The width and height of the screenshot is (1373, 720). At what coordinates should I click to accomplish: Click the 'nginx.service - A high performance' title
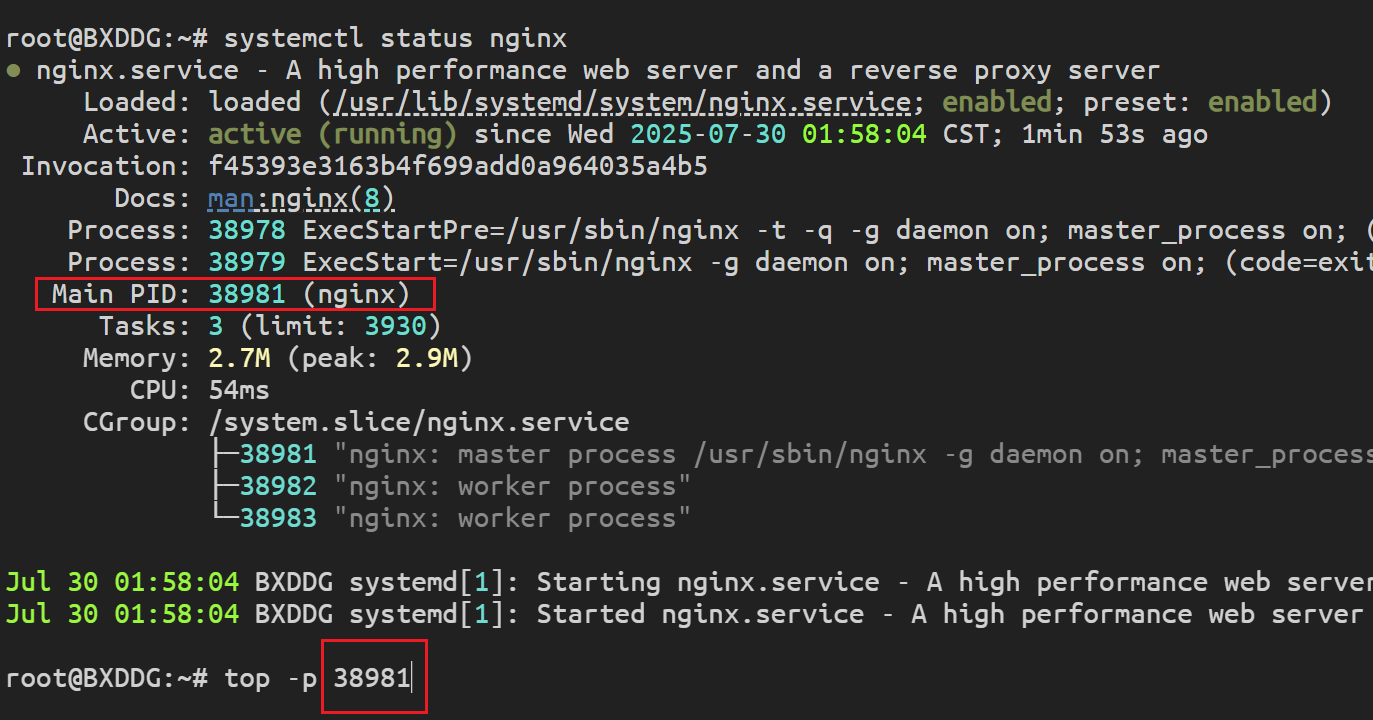(597, 70)
